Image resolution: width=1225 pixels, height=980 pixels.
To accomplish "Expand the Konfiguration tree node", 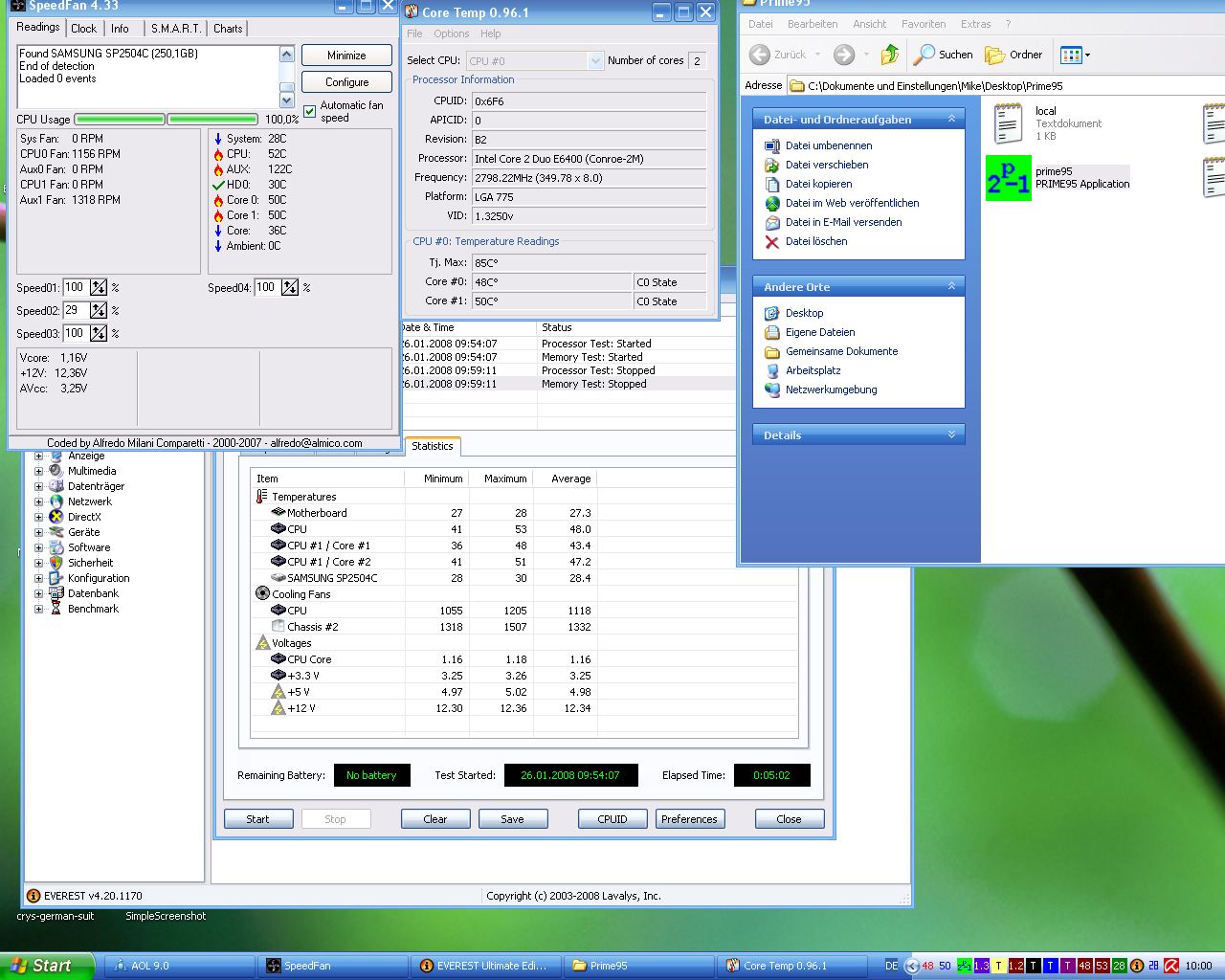I will click(38, 578).
